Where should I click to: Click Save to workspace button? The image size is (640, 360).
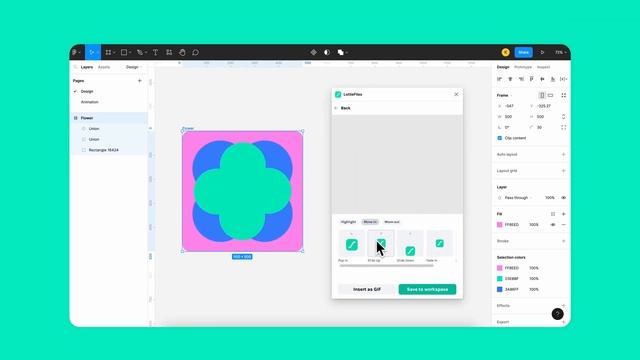(x=427, y=289)
